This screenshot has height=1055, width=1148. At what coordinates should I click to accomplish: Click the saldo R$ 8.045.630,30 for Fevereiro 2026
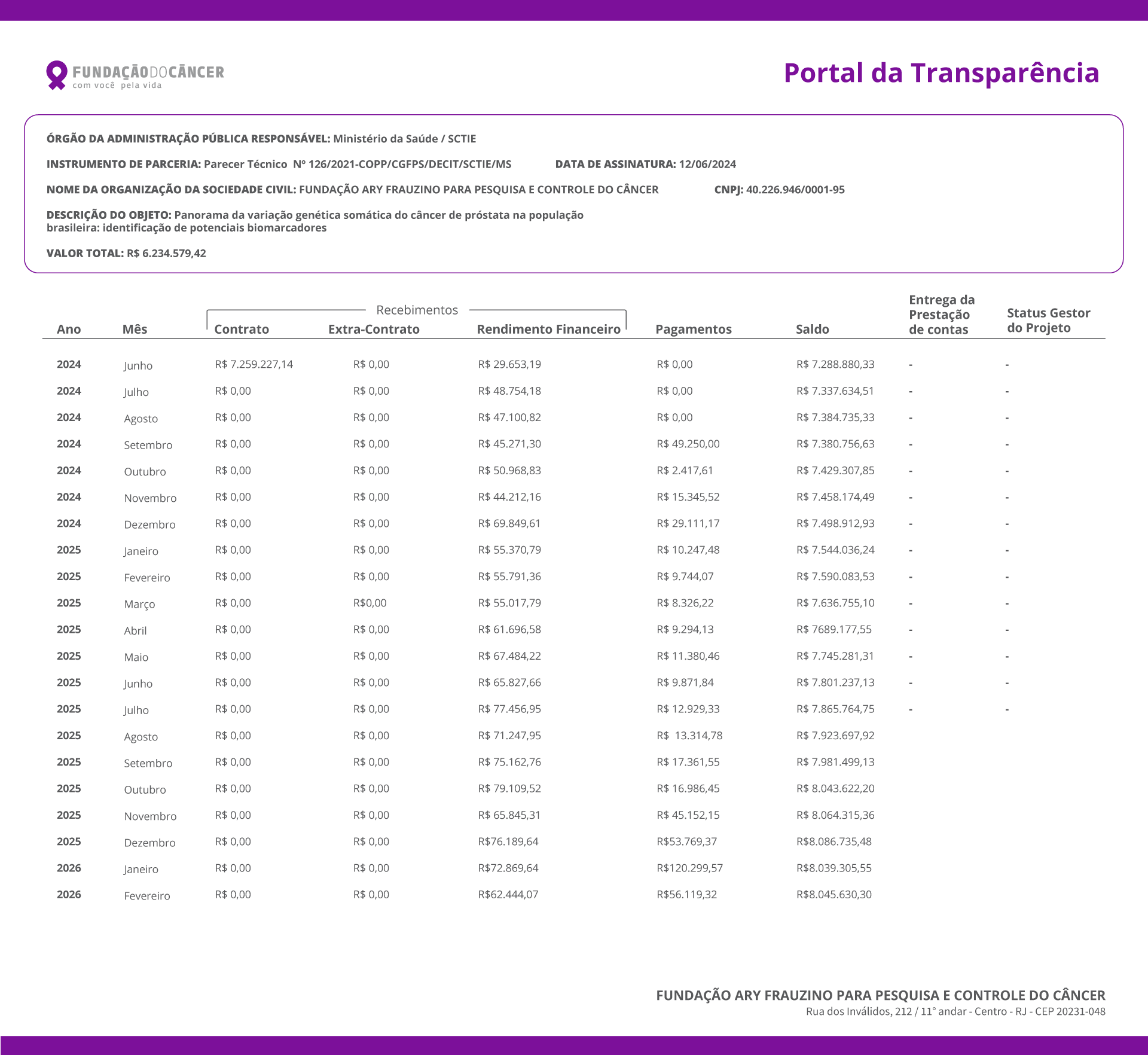tap(833, 894)
